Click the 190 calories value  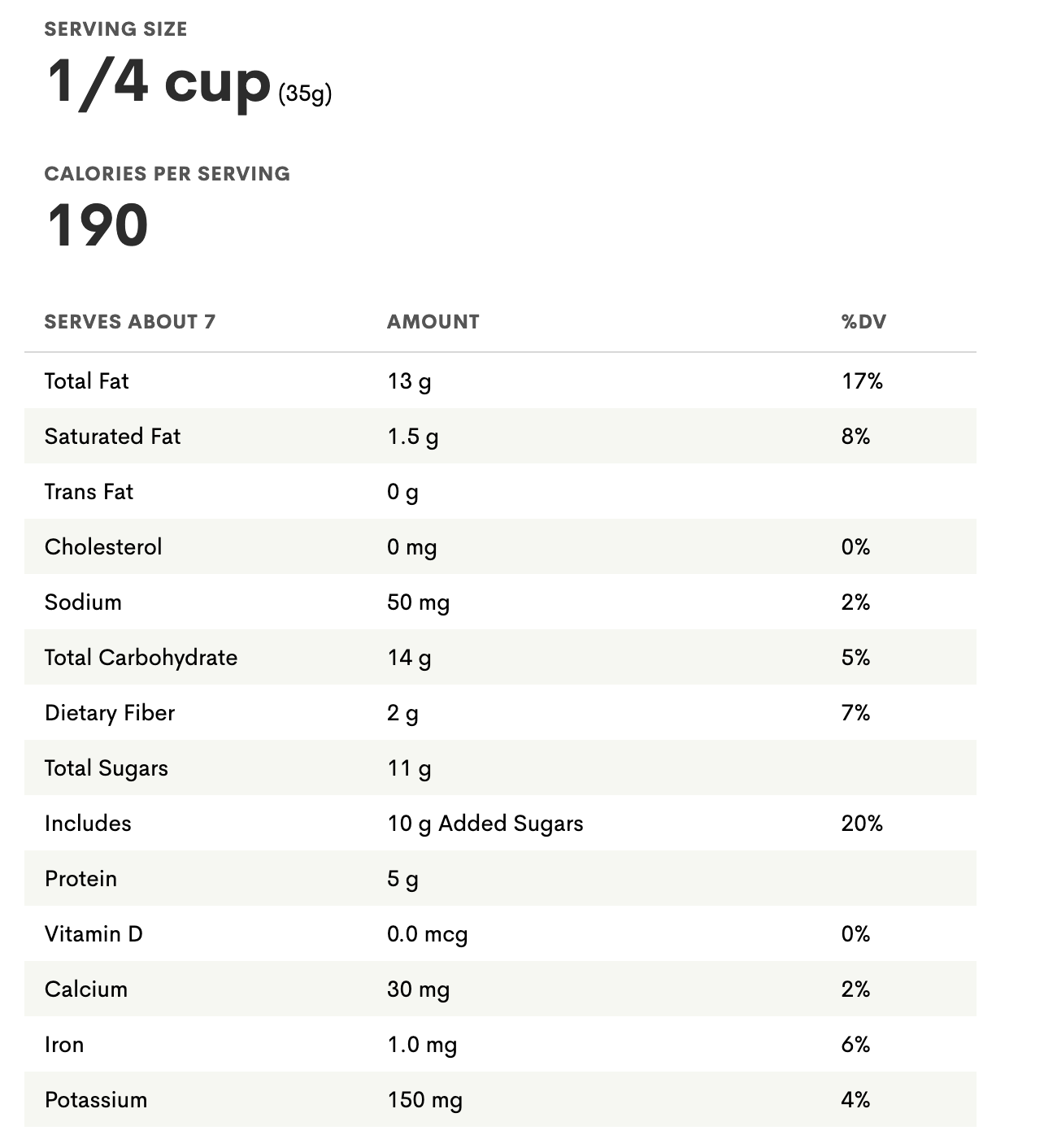[x=98, y=225]
